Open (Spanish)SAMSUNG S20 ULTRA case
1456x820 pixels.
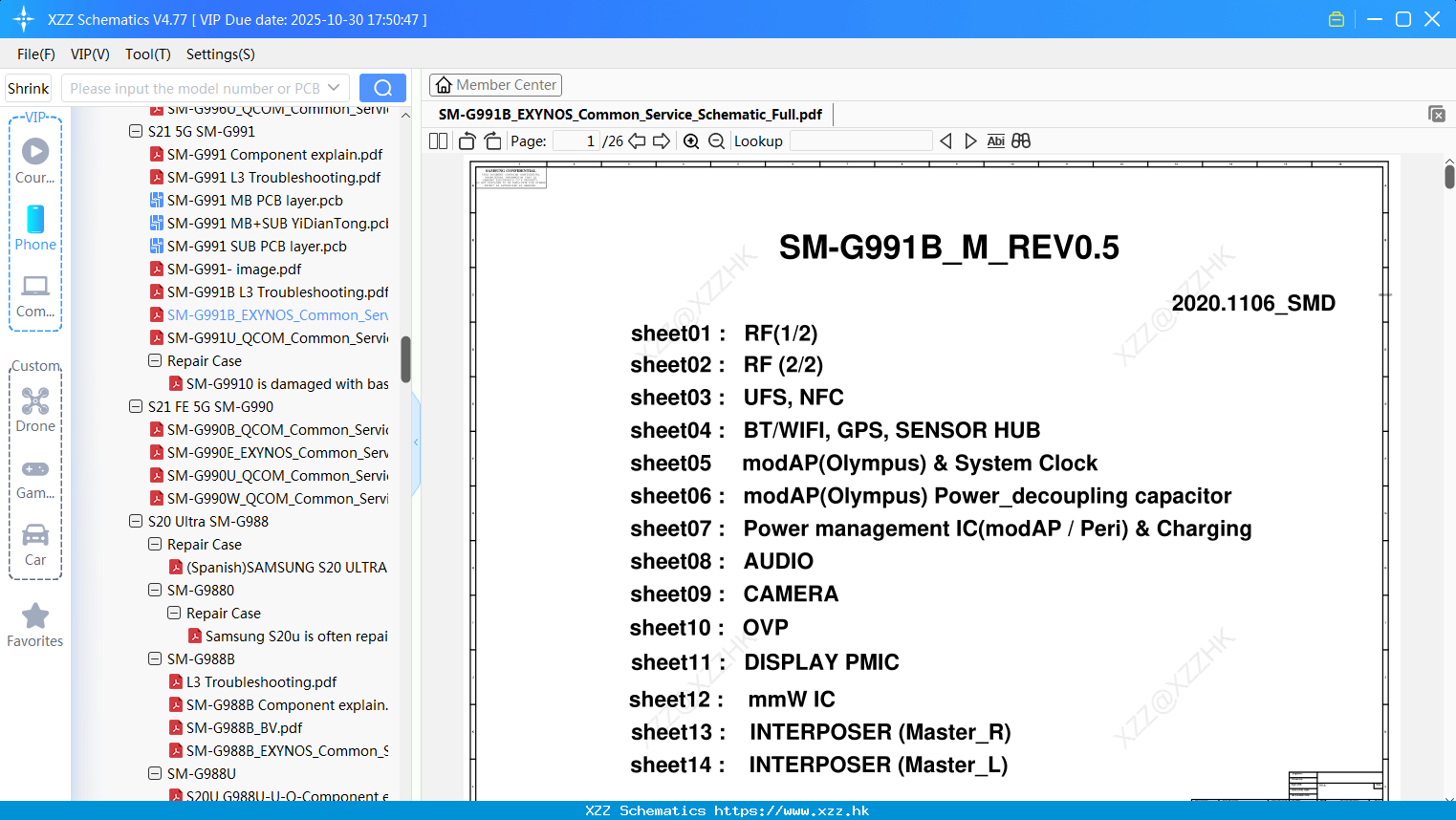[277, 567]
